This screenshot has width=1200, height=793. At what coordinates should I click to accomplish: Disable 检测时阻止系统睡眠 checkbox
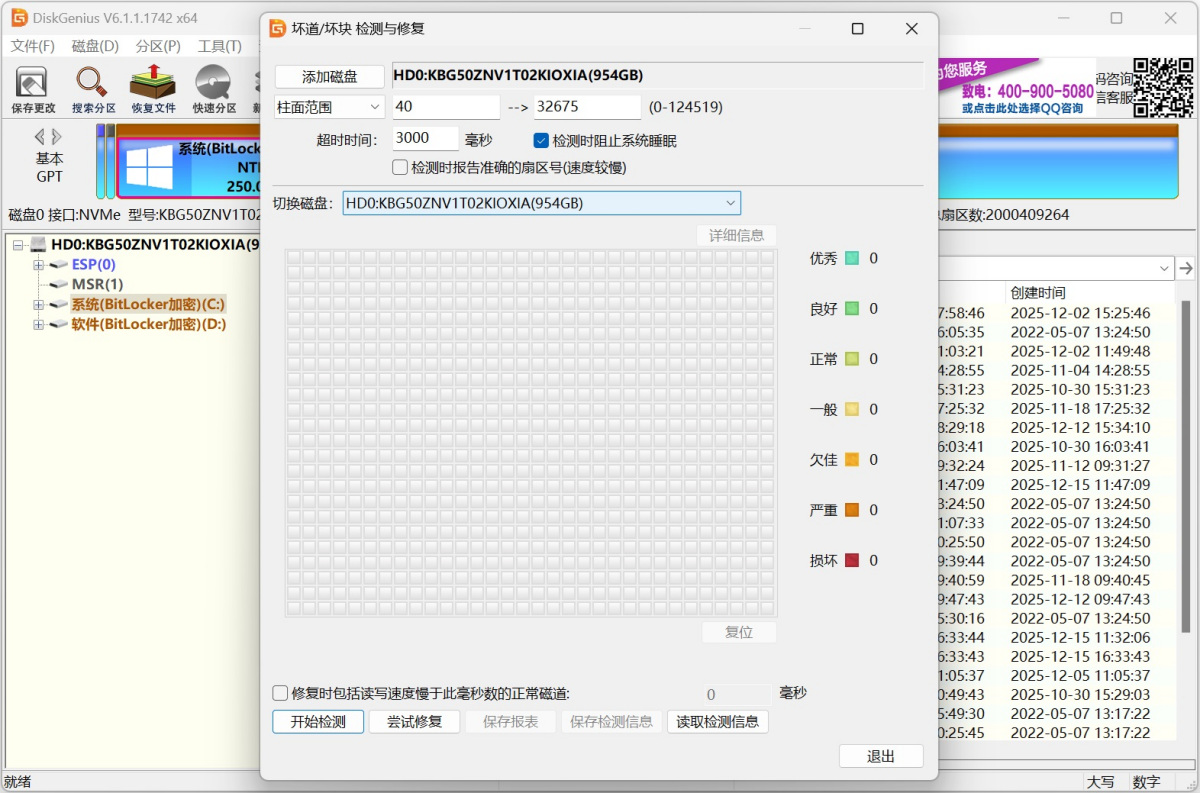(541, 141)
